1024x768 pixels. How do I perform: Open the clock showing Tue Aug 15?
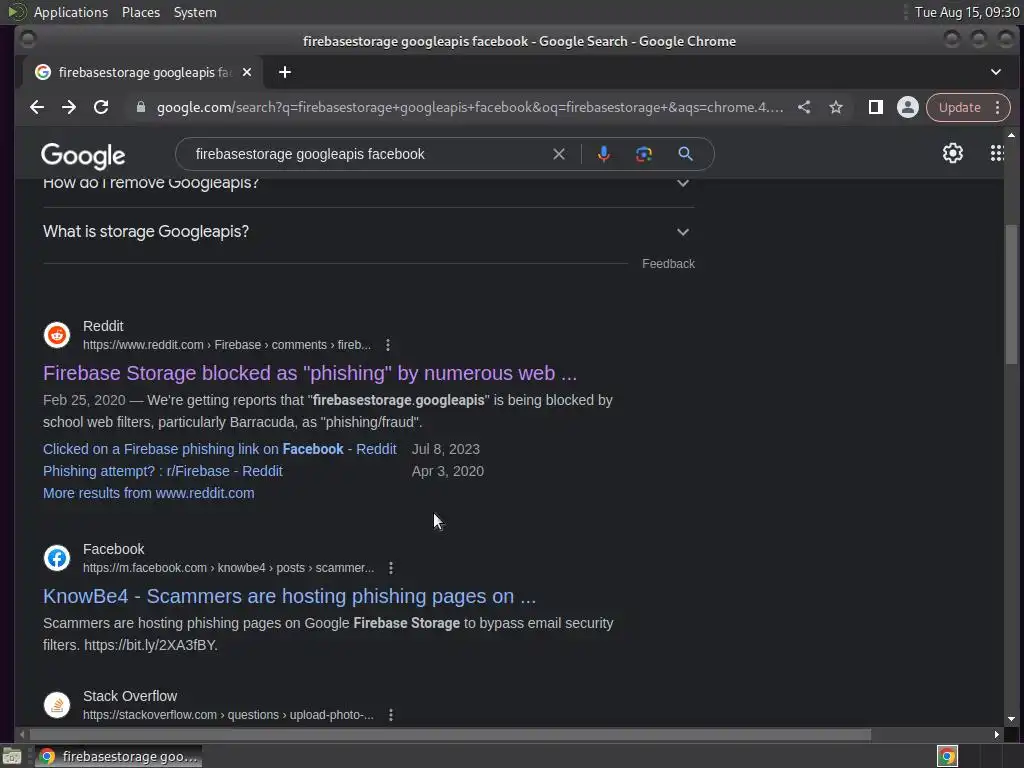[967, 12]
